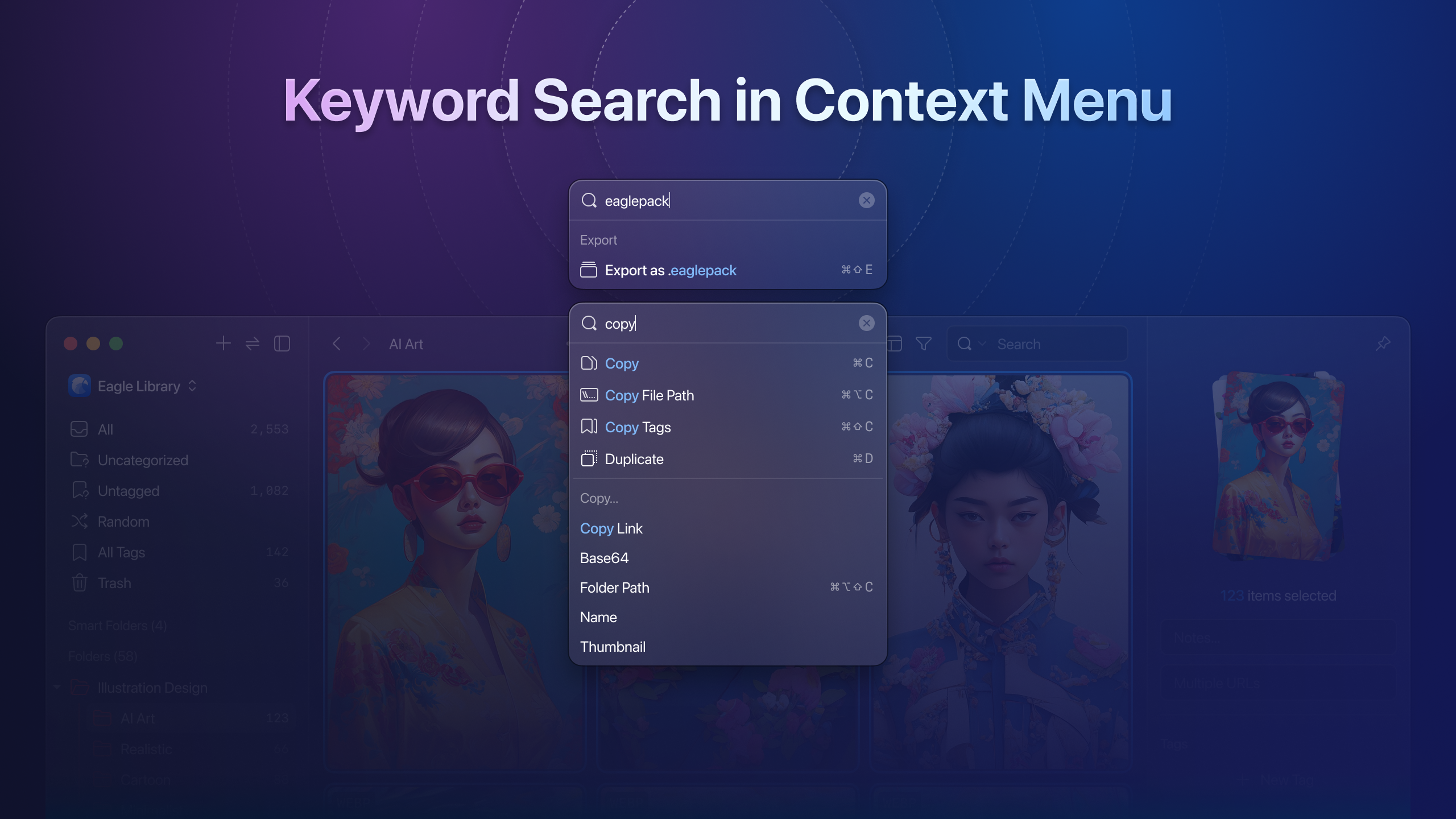Open the Trash from the sidebar
This screenshot has width=1456, height=819.
click(114, 583)
